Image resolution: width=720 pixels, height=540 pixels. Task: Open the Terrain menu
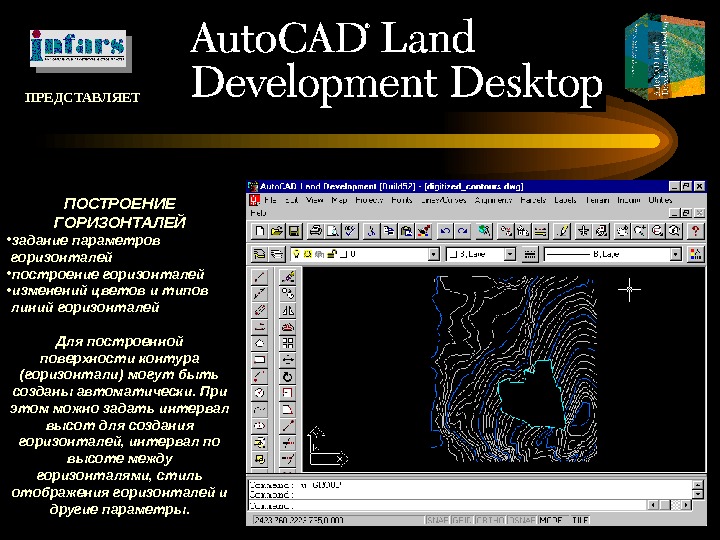[597, 200]
